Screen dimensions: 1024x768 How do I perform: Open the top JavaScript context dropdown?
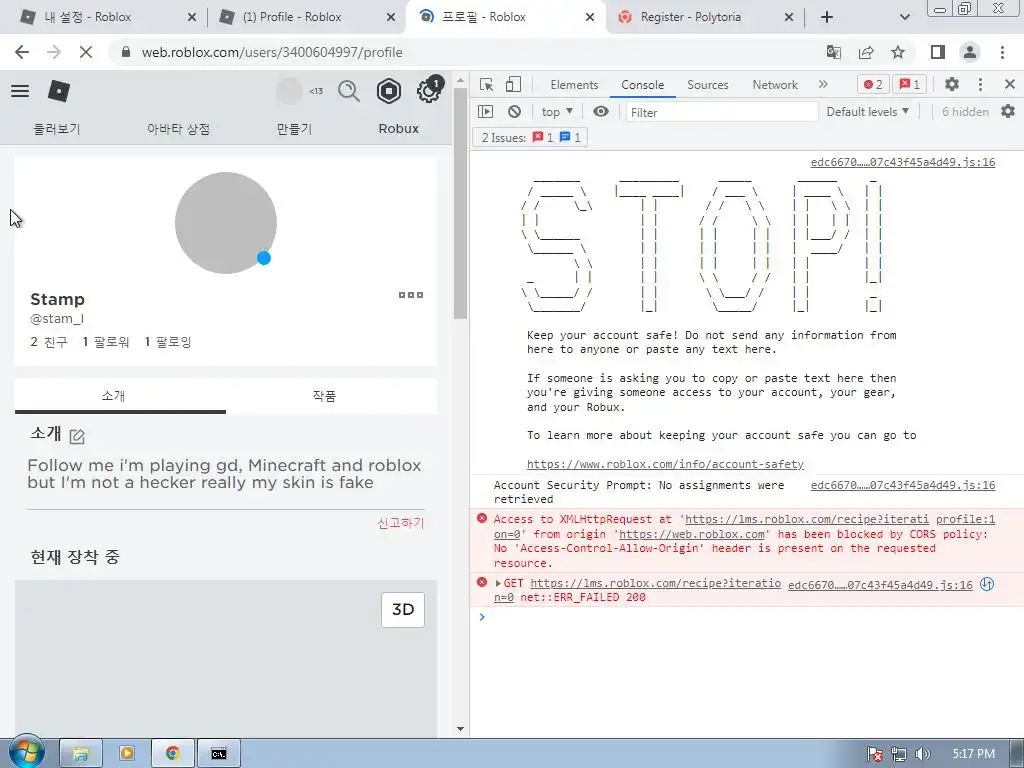[557, 112]
